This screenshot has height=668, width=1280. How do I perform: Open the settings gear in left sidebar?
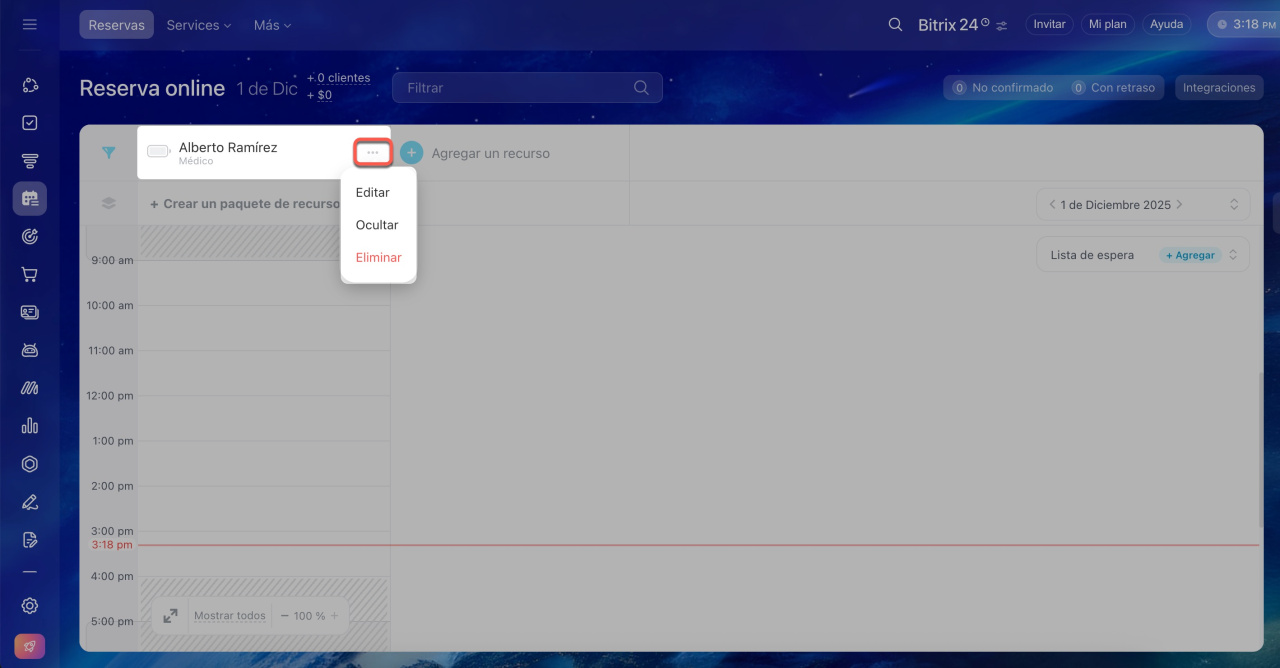pos(30,605)
